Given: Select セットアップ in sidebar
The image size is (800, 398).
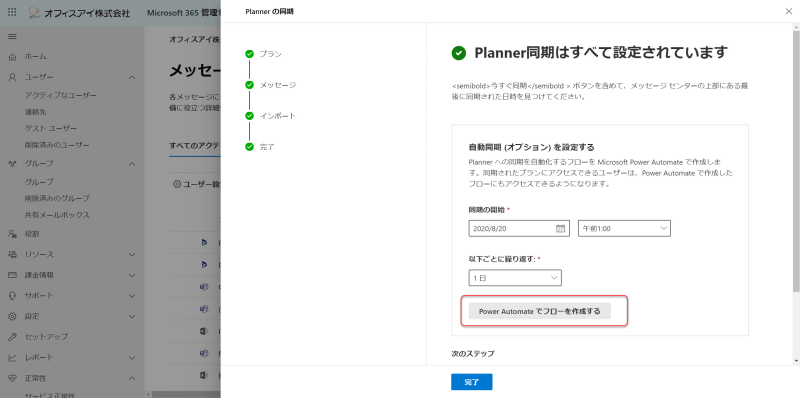Looking at the screenshot, I should pos(46,337).
